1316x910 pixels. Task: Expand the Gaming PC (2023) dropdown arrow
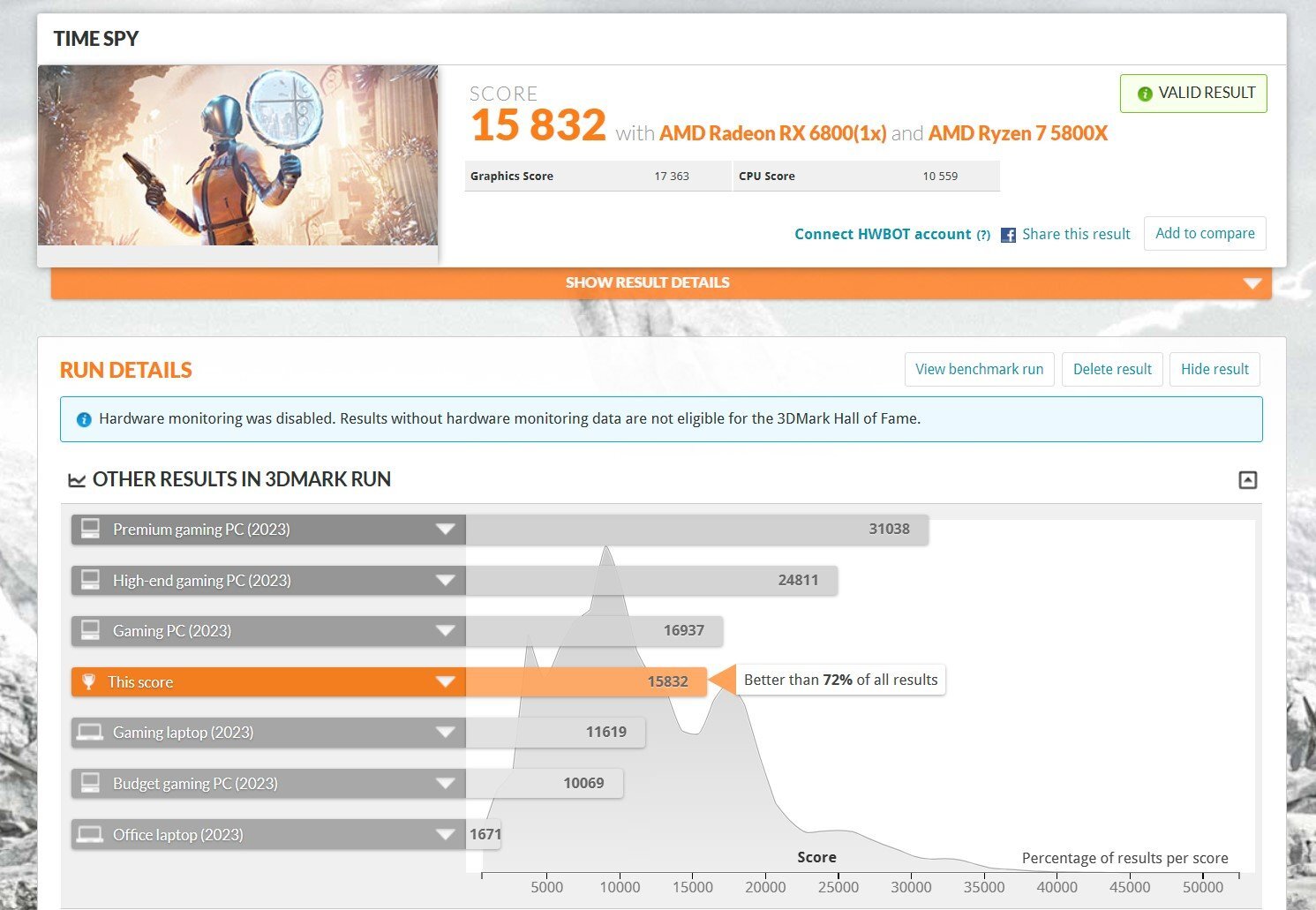(445, 631)
